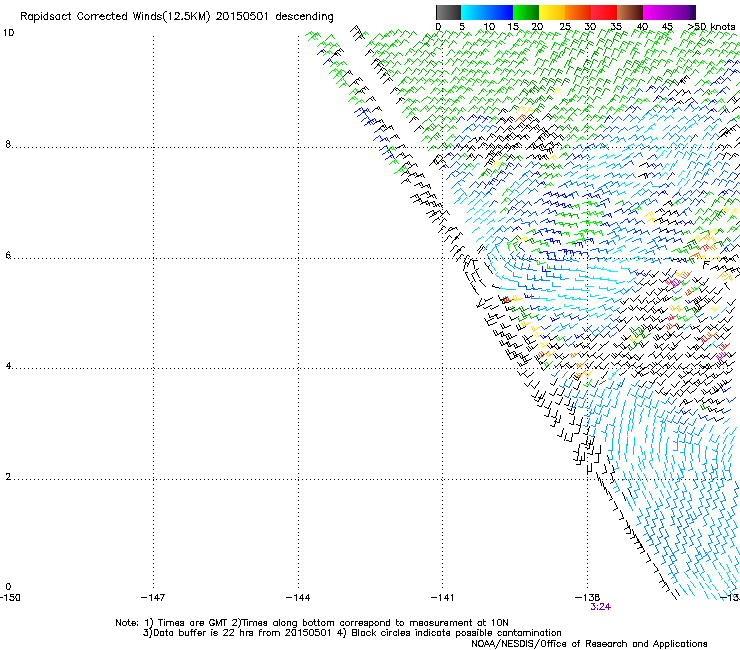This screenshot has width=740, height=650.
Task: Click the latitude '8' axis label
Action: coord(8,144)
